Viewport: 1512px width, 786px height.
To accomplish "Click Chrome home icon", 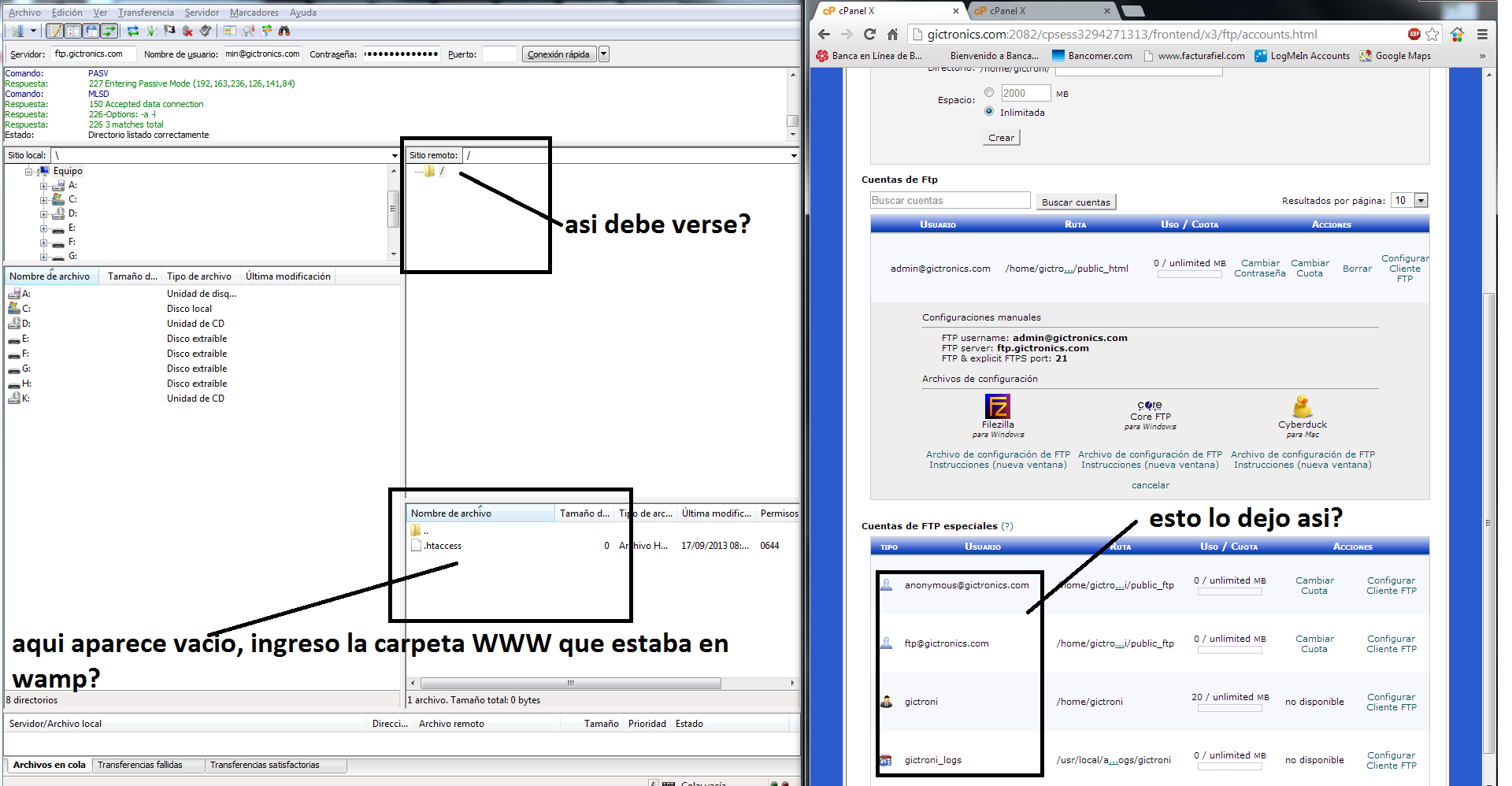I will [x=892, y=34].
